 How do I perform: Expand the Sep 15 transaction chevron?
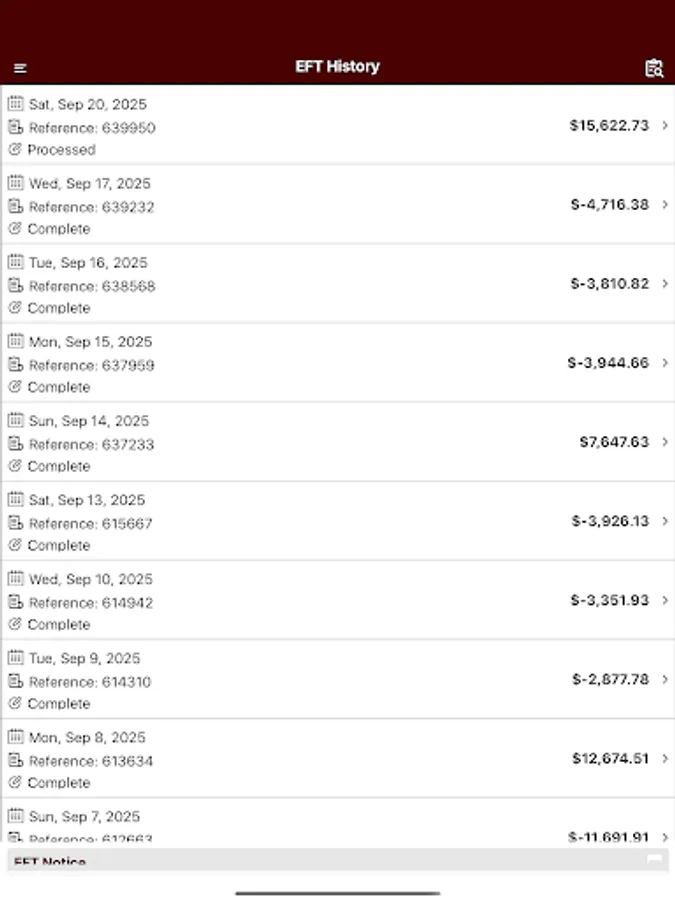(666, 363)
